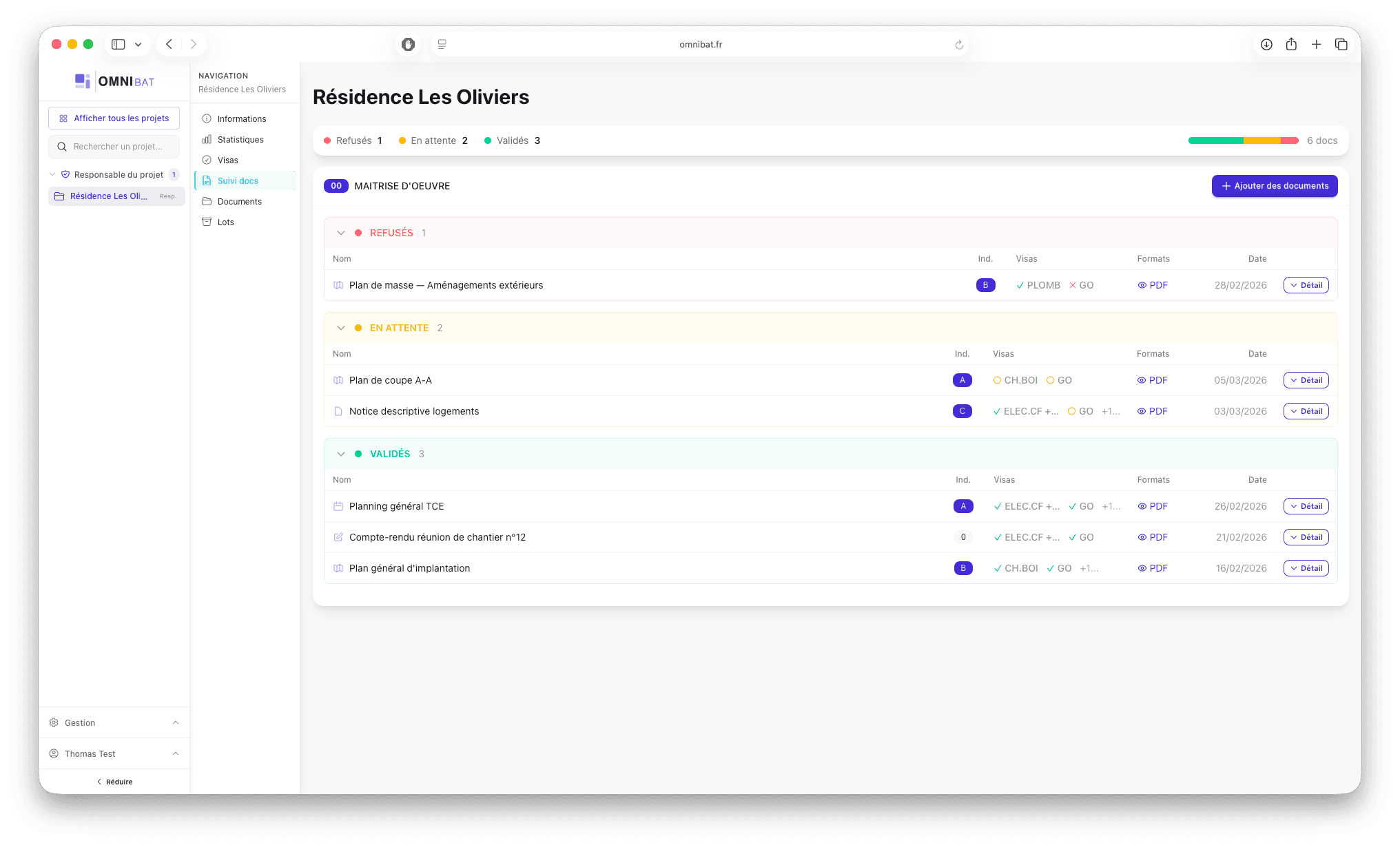Select the Statistiques navigation icon
Viewport: 1400px width, 845px height.
(x=207, y=139)
